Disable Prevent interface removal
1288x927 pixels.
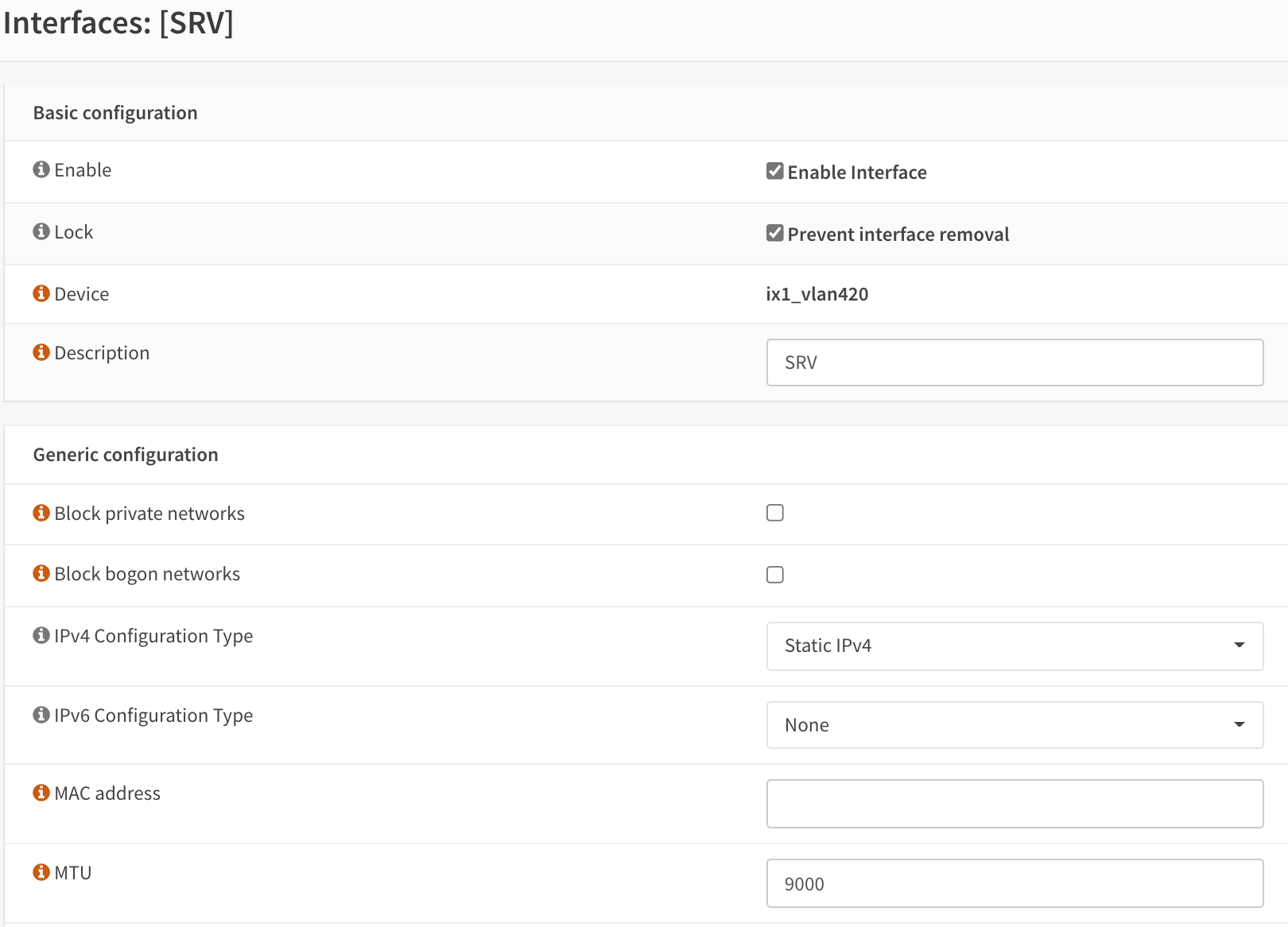[774, 231]
